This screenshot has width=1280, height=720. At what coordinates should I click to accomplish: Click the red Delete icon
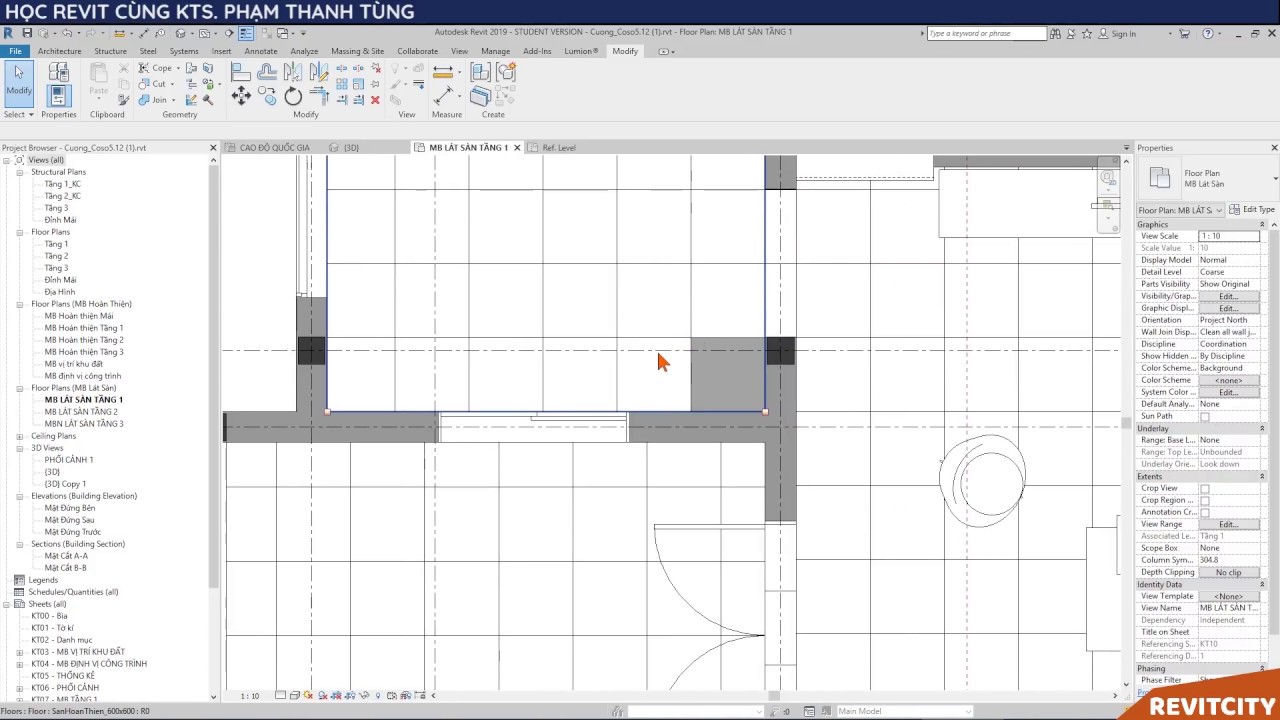pyautogui.click(x=375, y=100)
